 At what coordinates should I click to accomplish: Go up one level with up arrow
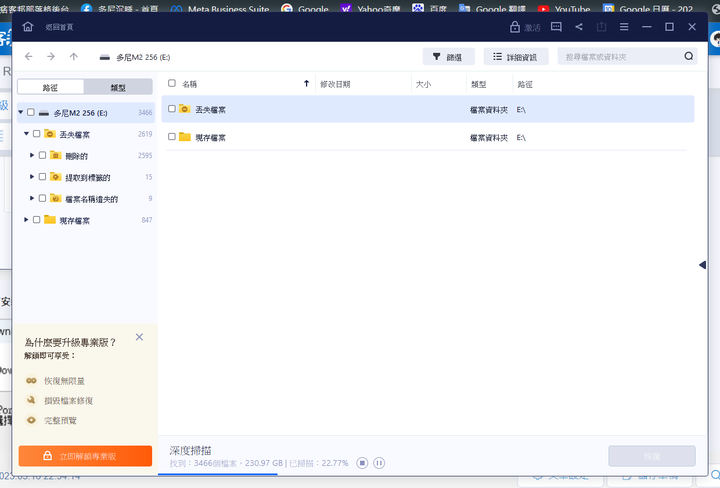(73, 56)
